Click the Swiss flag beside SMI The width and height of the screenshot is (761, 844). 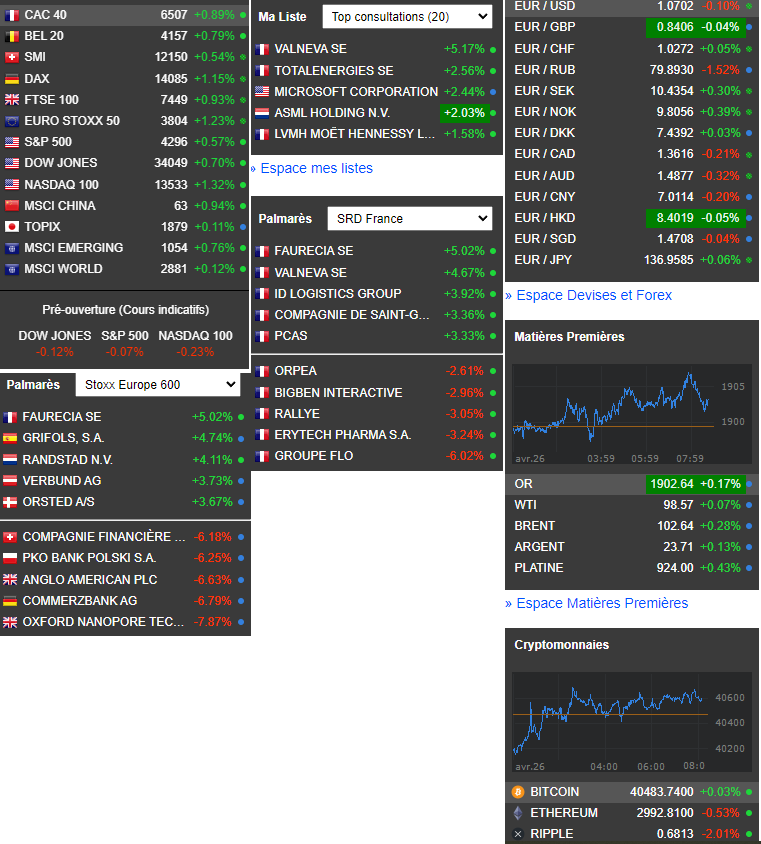pos(12,57)
